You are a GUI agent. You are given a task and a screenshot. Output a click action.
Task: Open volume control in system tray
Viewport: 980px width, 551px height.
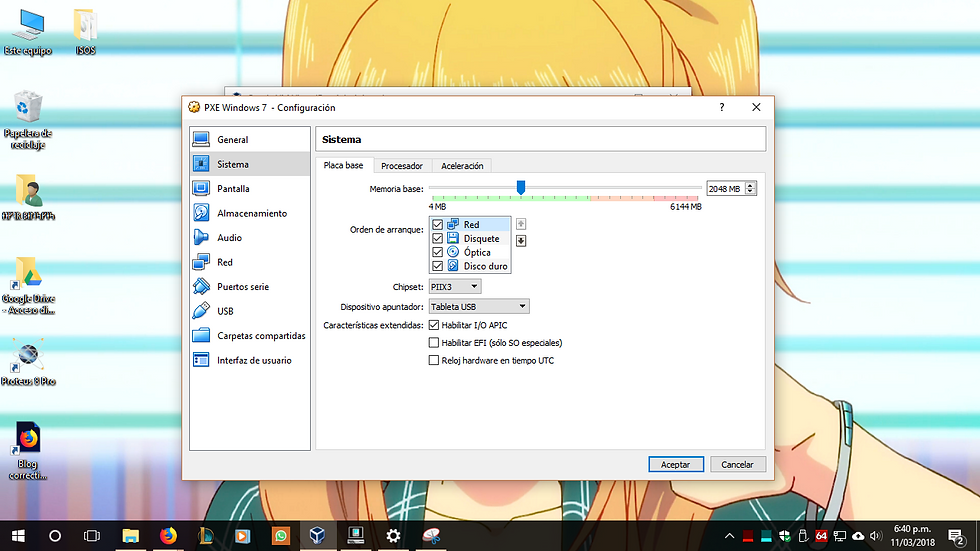(x=876, y=536)
